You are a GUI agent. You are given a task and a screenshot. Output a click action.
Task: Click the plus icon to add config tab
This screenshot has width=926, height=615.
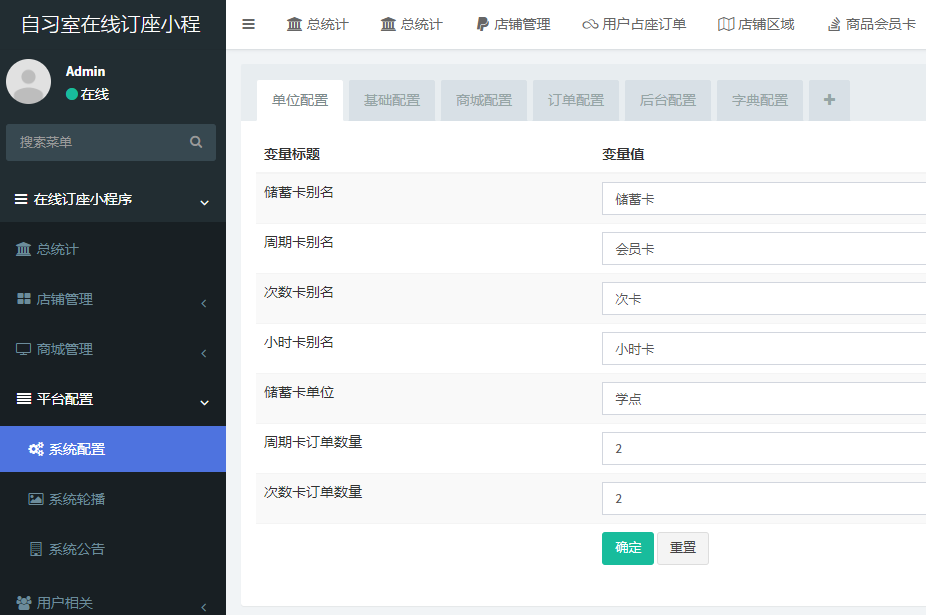pos(829,100)
